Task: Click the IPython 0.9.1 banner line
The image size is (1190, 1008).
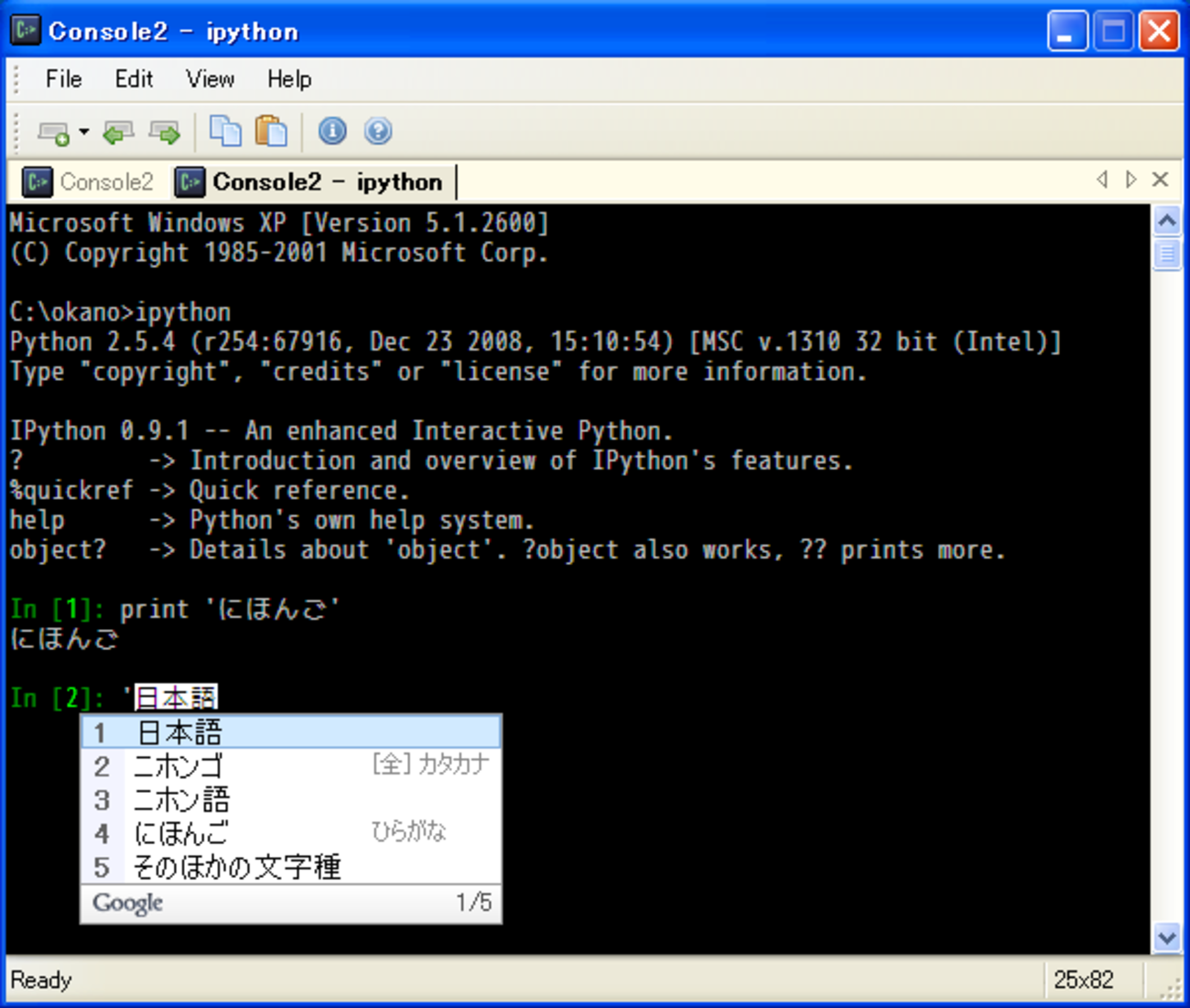Action: [x=341, y=431]
